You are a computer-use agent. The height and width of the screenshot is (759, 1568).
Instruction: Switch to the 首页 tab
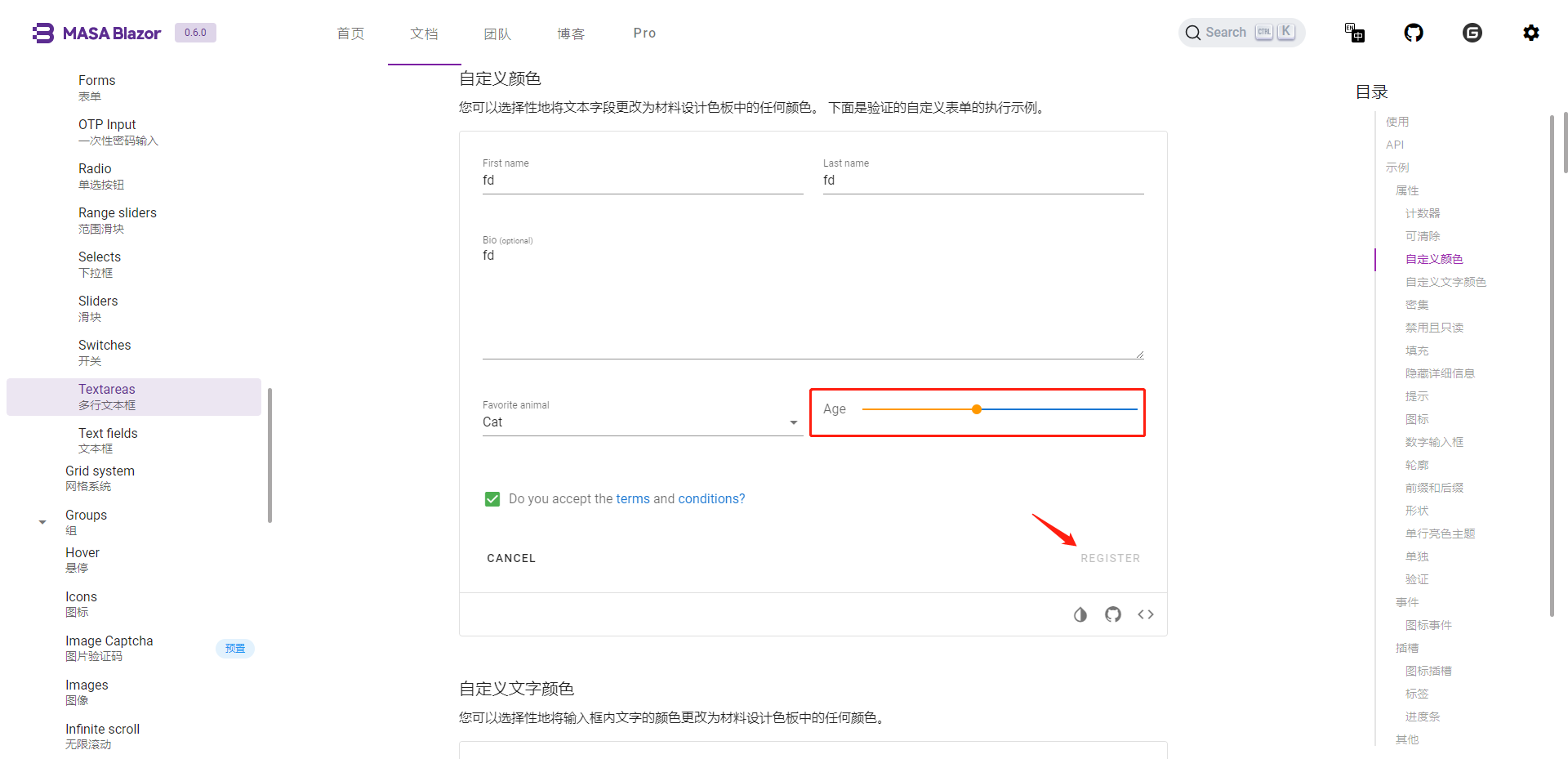(x=350, y=33)
